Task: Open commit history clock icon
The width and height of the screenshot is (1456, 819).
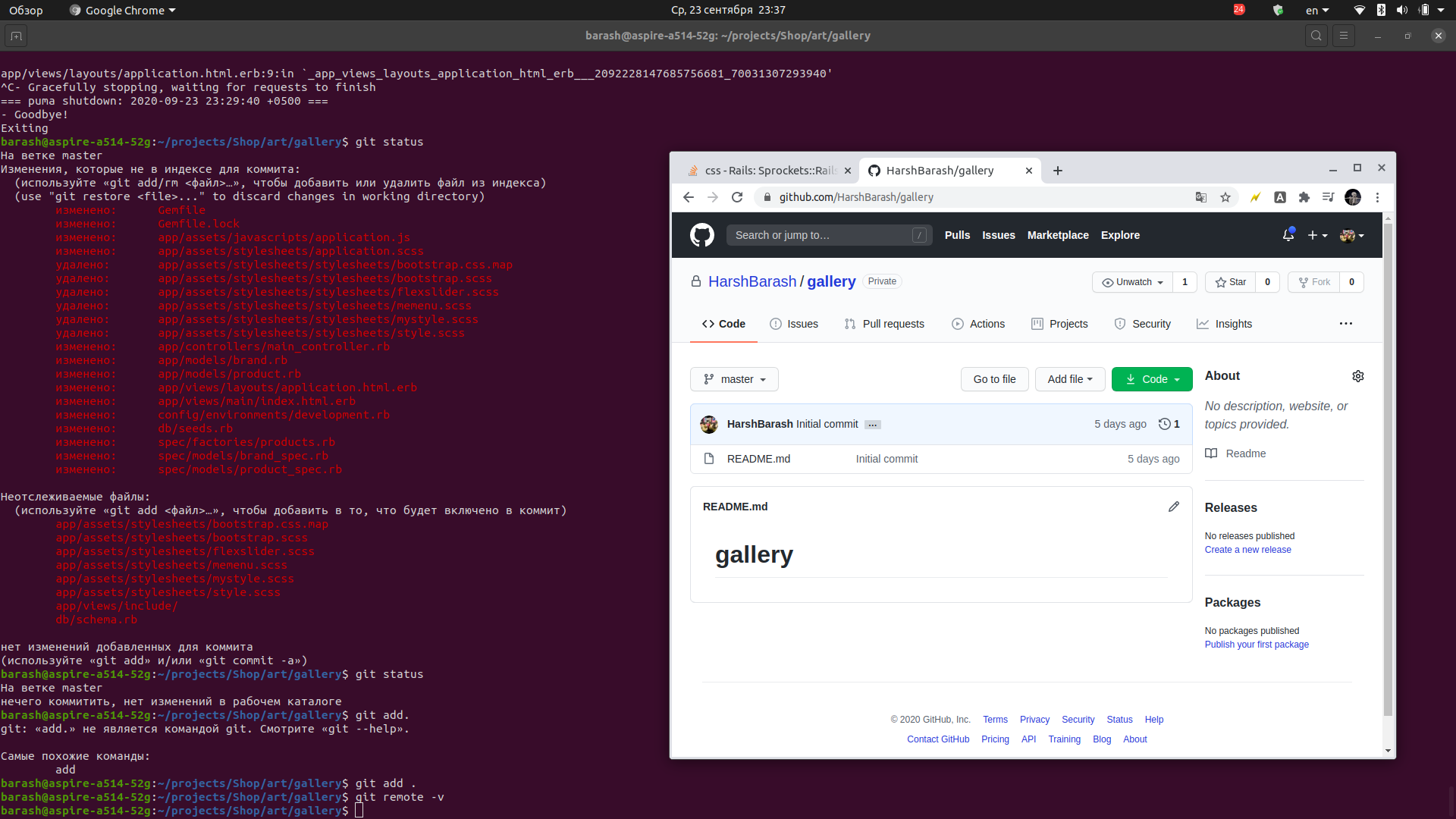Action: pyautogui.click(x=1169, y=424)
